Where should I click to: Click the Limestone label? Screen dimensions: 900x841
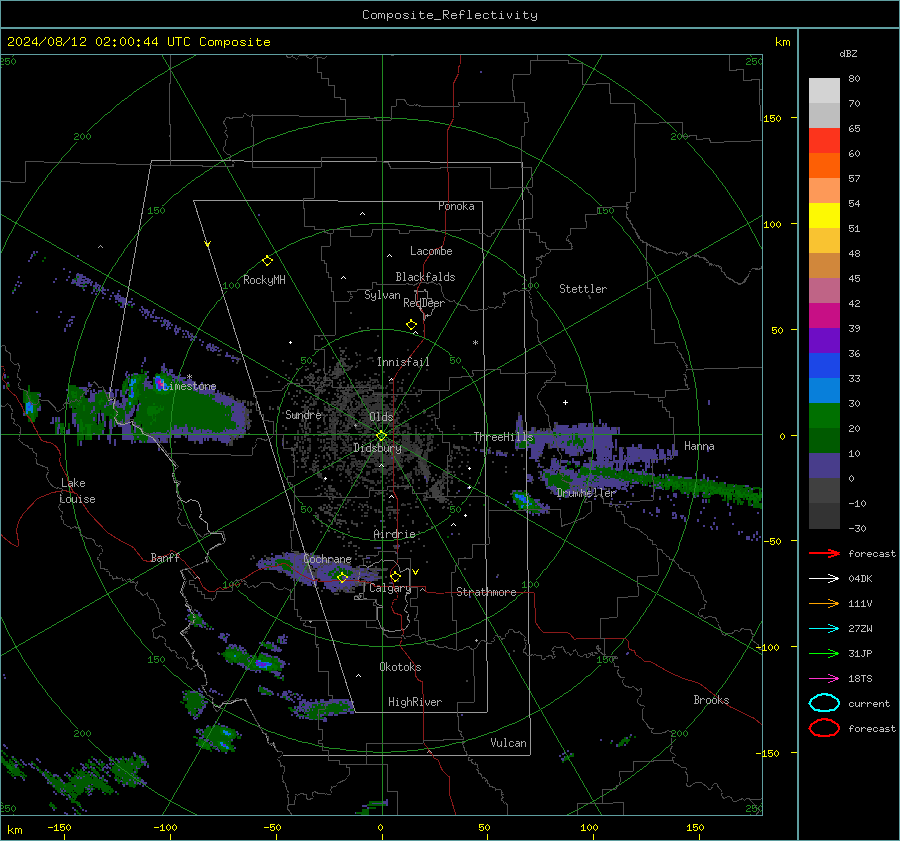[189, 386]
